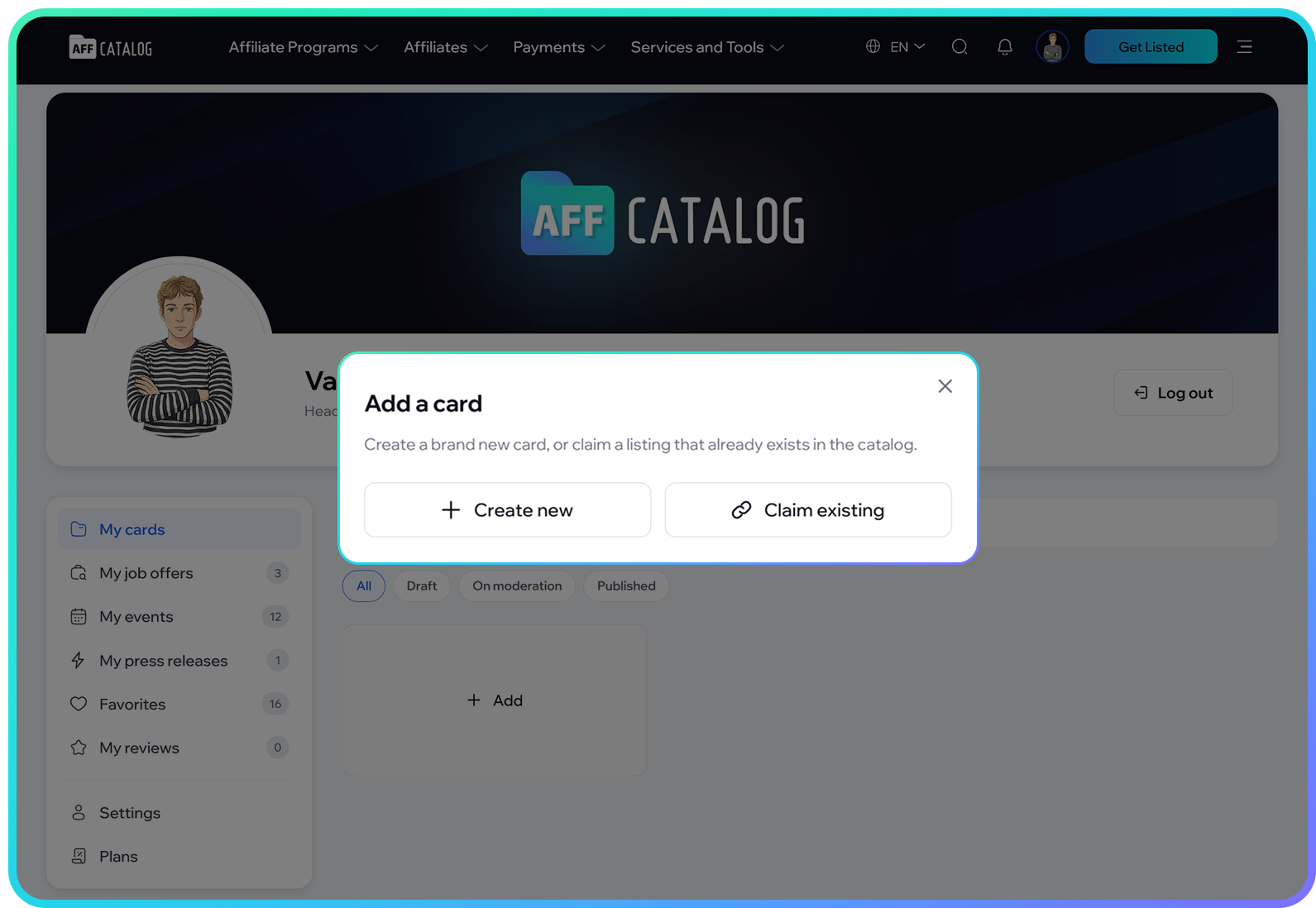Image resolution: width=1316 pixels, height=908 pixels.
Task: Expand Services and Tools menu
Action: tap(706, 47)
